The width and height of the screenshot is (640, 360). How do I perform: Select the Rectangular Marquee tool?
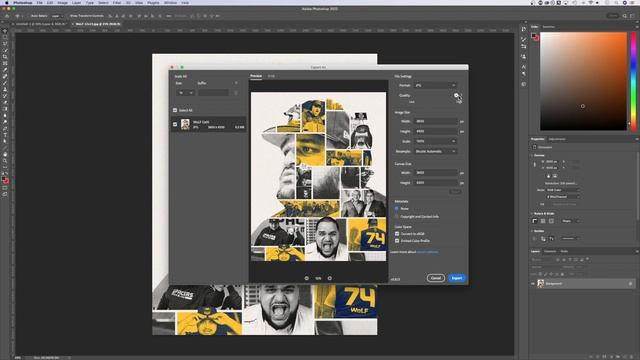pos(5,37)
